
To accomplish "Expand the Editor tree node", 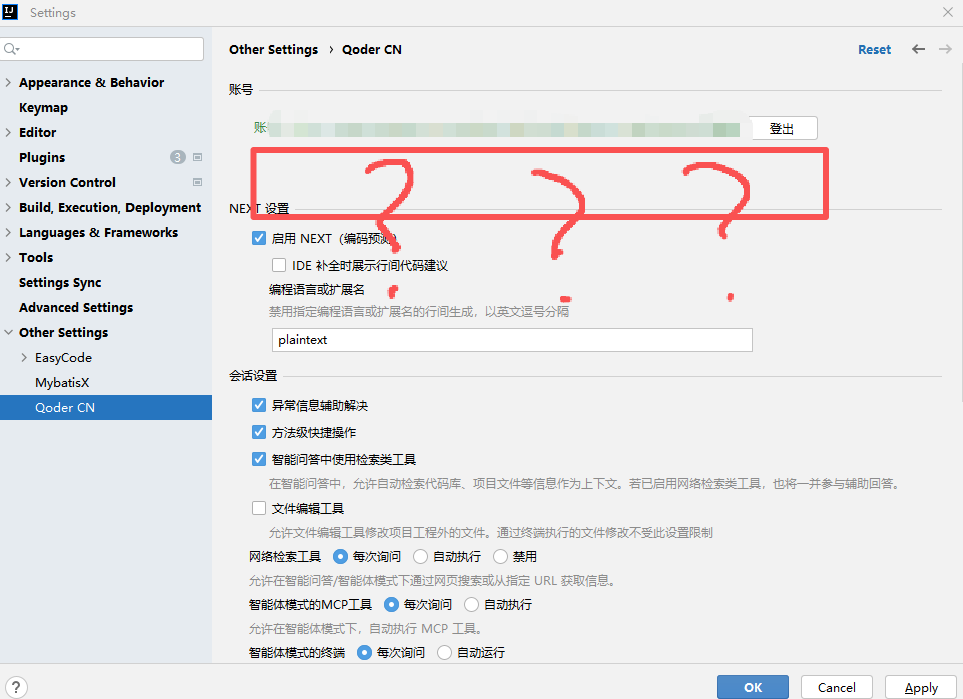I will [8, 132].
